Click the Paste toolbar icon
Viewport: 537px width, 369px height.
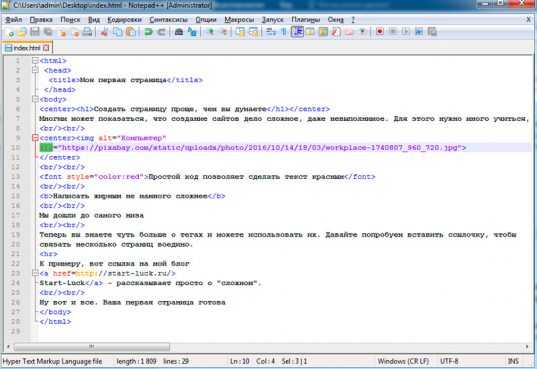point(130,32)
